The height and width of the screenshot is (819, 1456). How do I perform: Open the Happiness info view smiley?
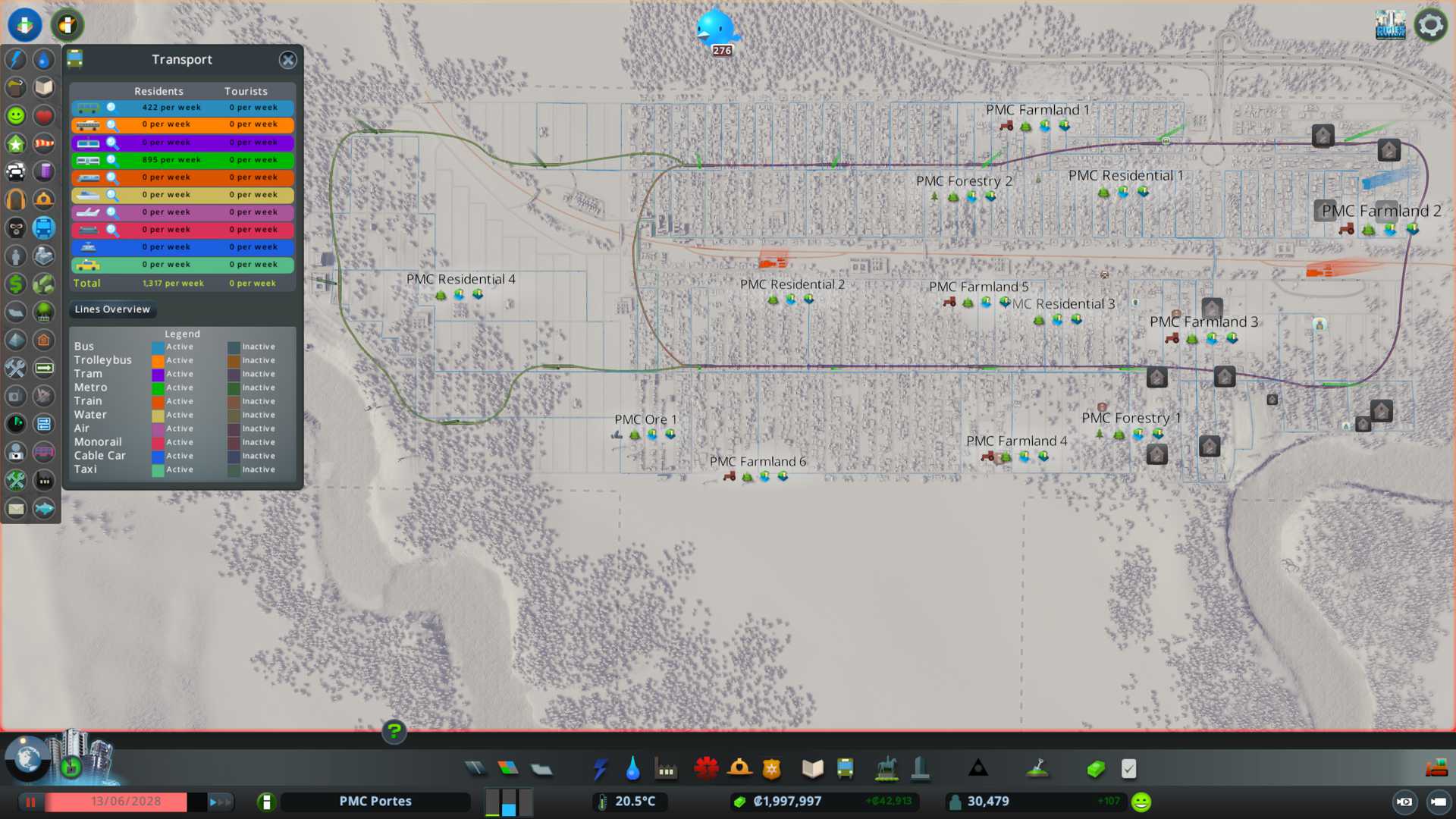pyautogui.click(x=16, y=116)
